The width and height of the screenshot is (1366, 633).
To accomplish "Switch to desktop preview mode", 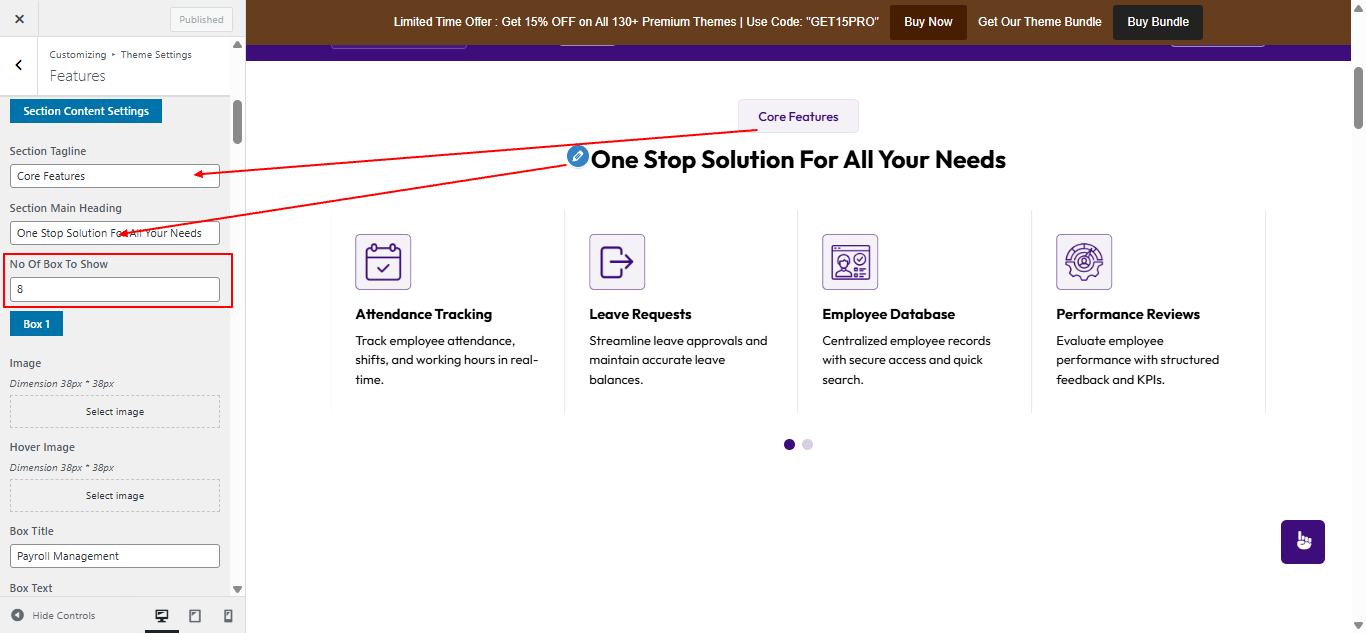I will click(x=162, y=616).
